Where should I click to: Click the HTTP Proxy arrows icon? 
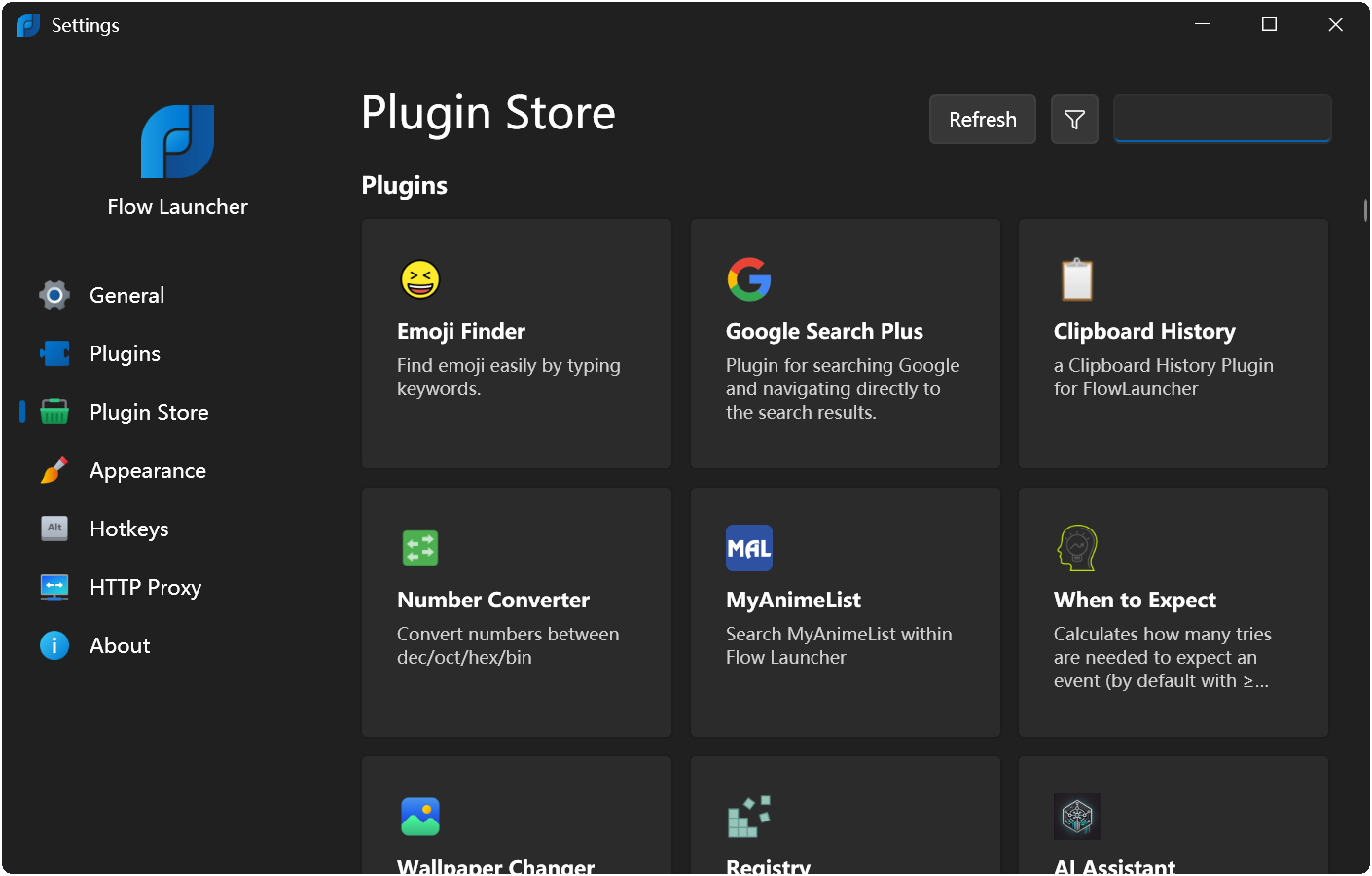(x=54, y=587)
